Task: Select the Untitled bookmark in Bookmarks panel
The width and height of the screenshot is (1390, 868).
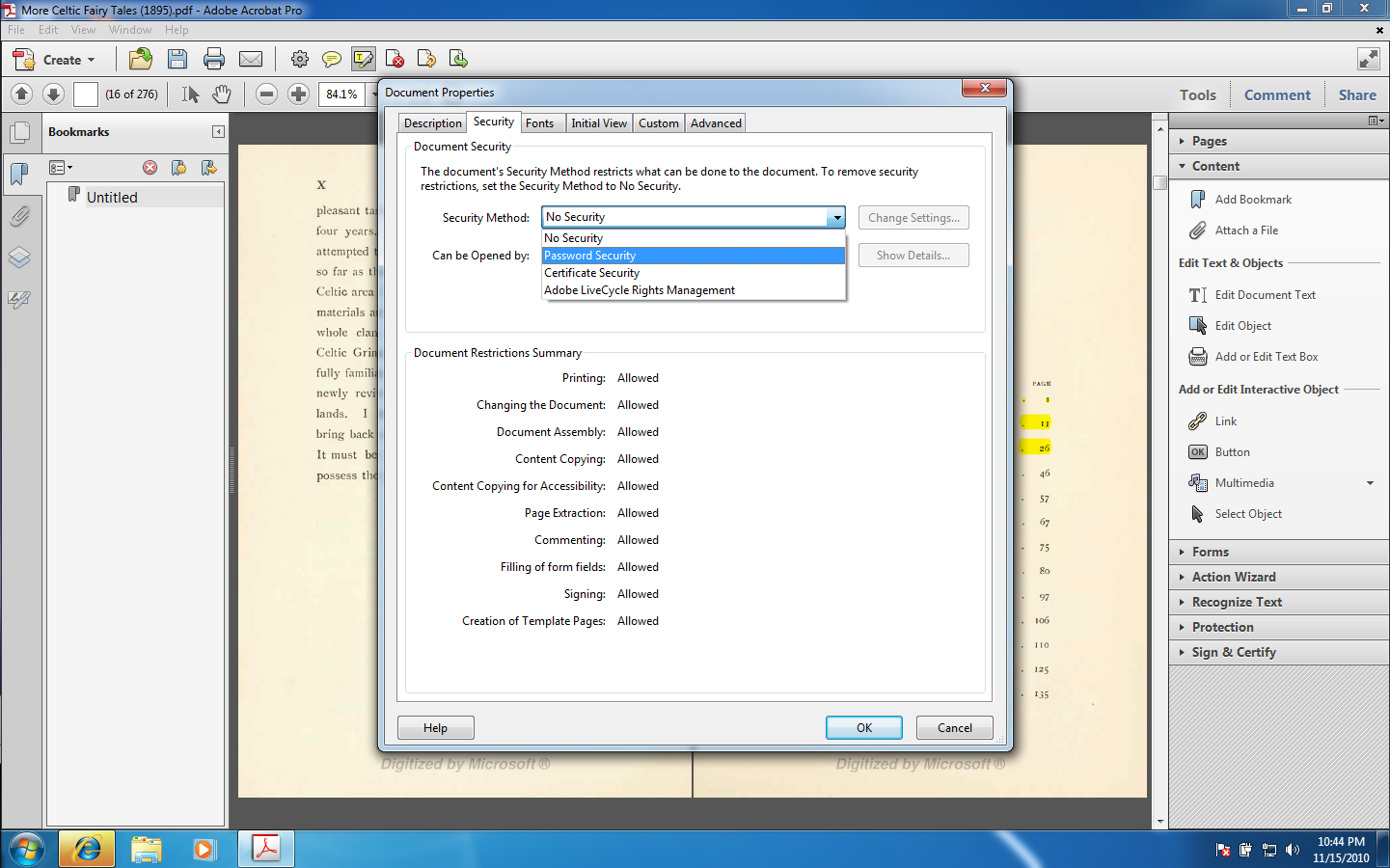Action: point(112,197)
